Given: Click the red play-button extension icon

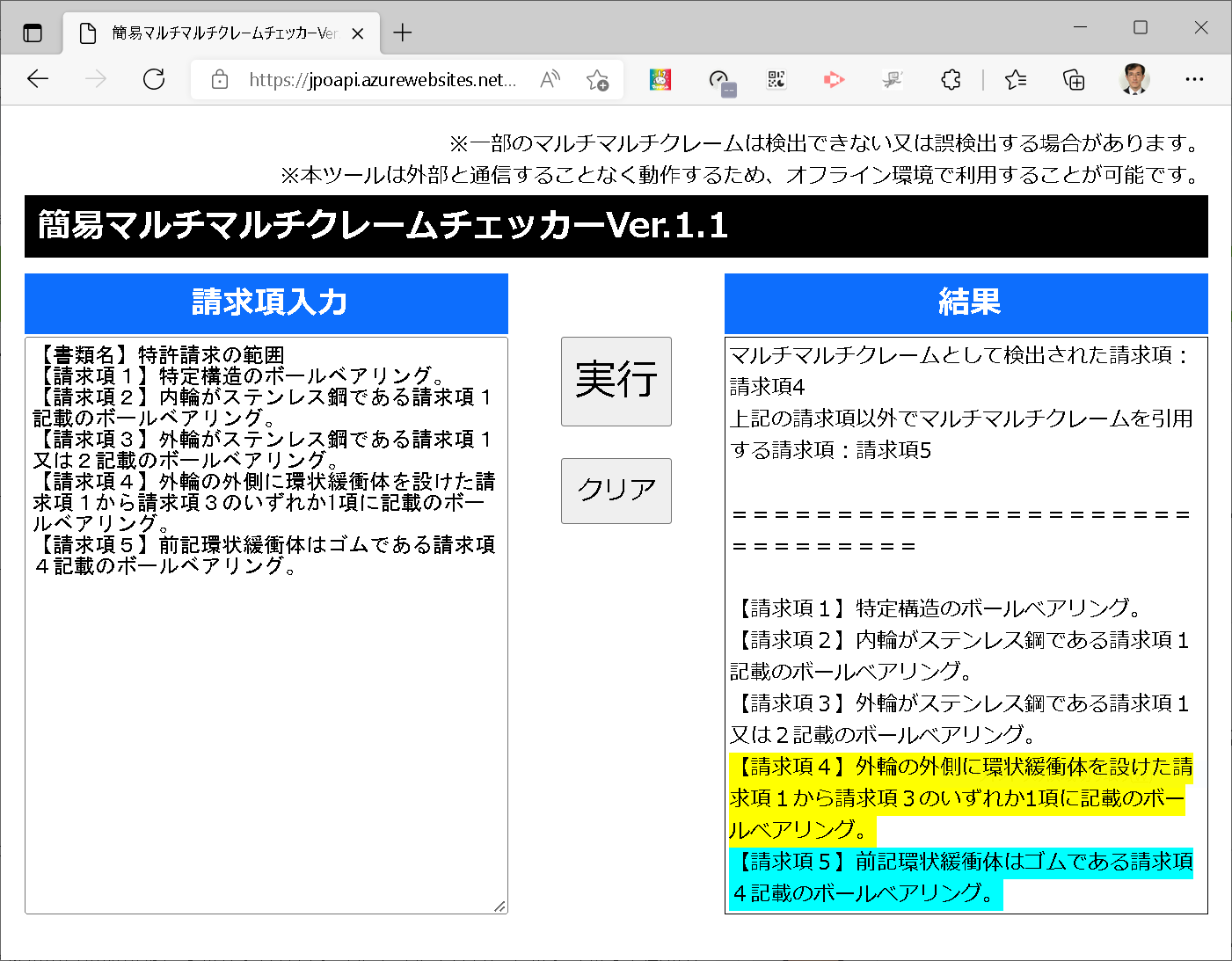Looking at the screenshot, I should 834,79.
